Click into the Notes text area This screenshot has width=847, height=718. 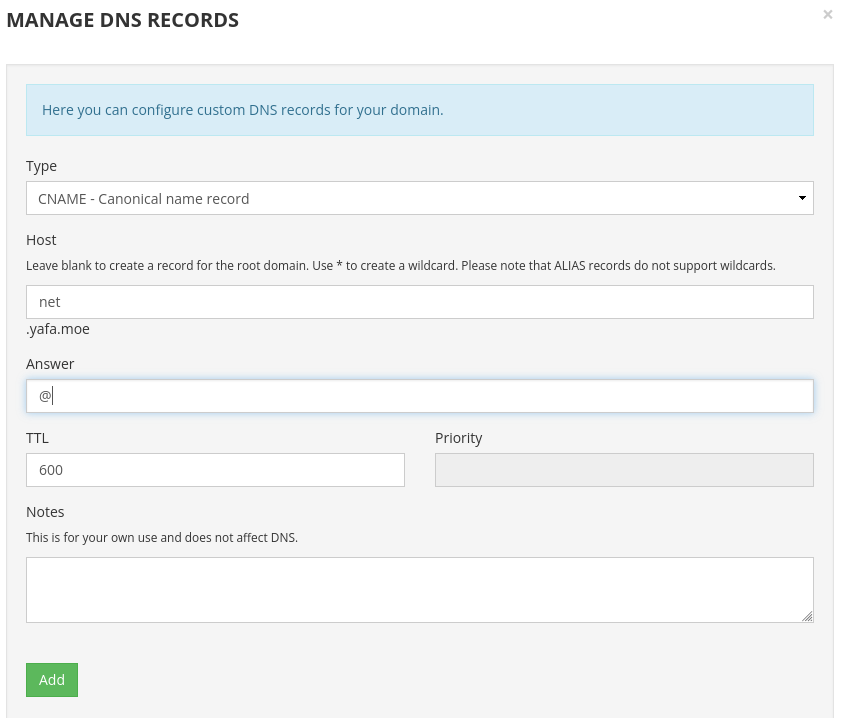coord(420,590)
